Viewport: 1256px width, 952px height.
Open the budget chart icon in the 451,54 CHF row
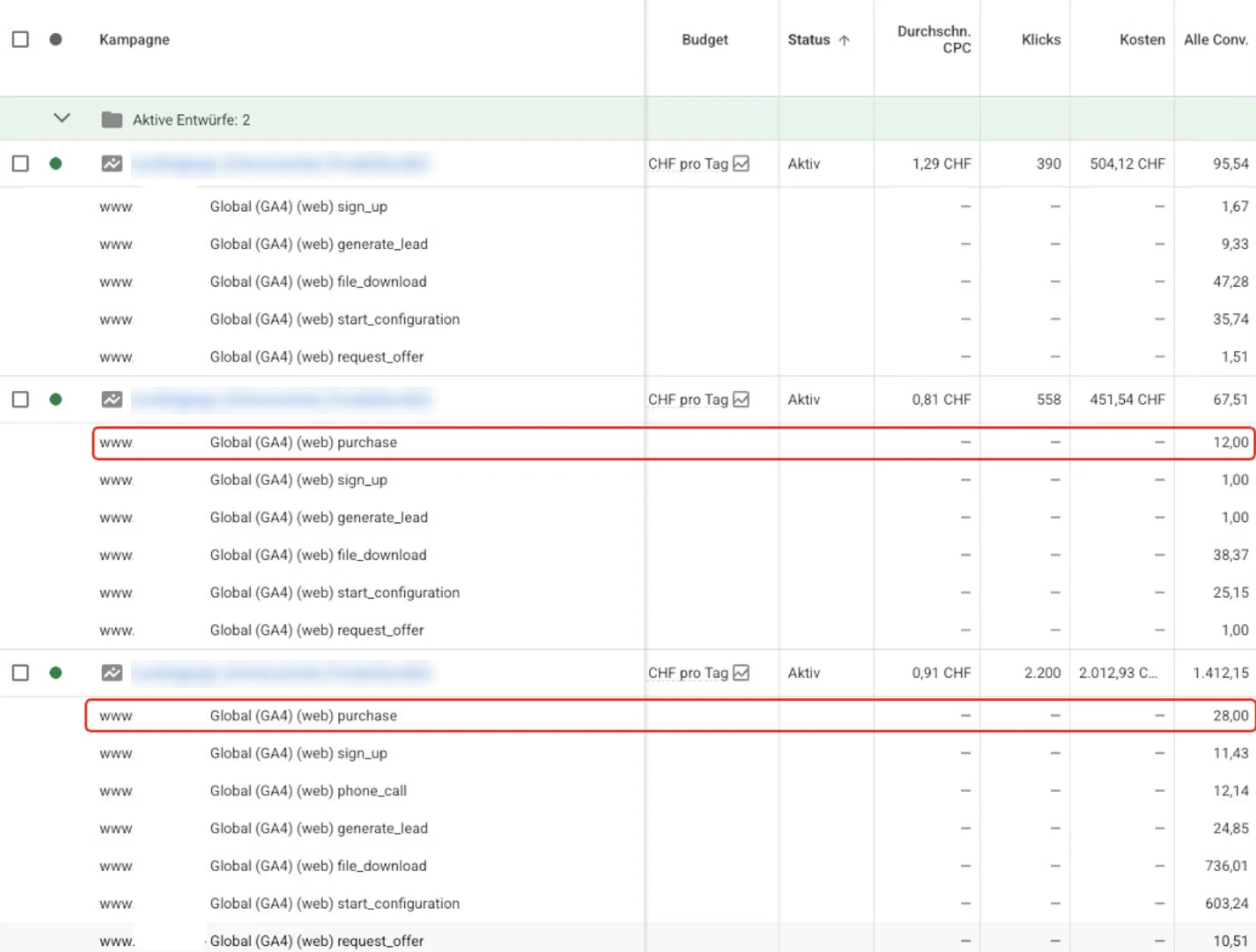click(x=741, y=399)
